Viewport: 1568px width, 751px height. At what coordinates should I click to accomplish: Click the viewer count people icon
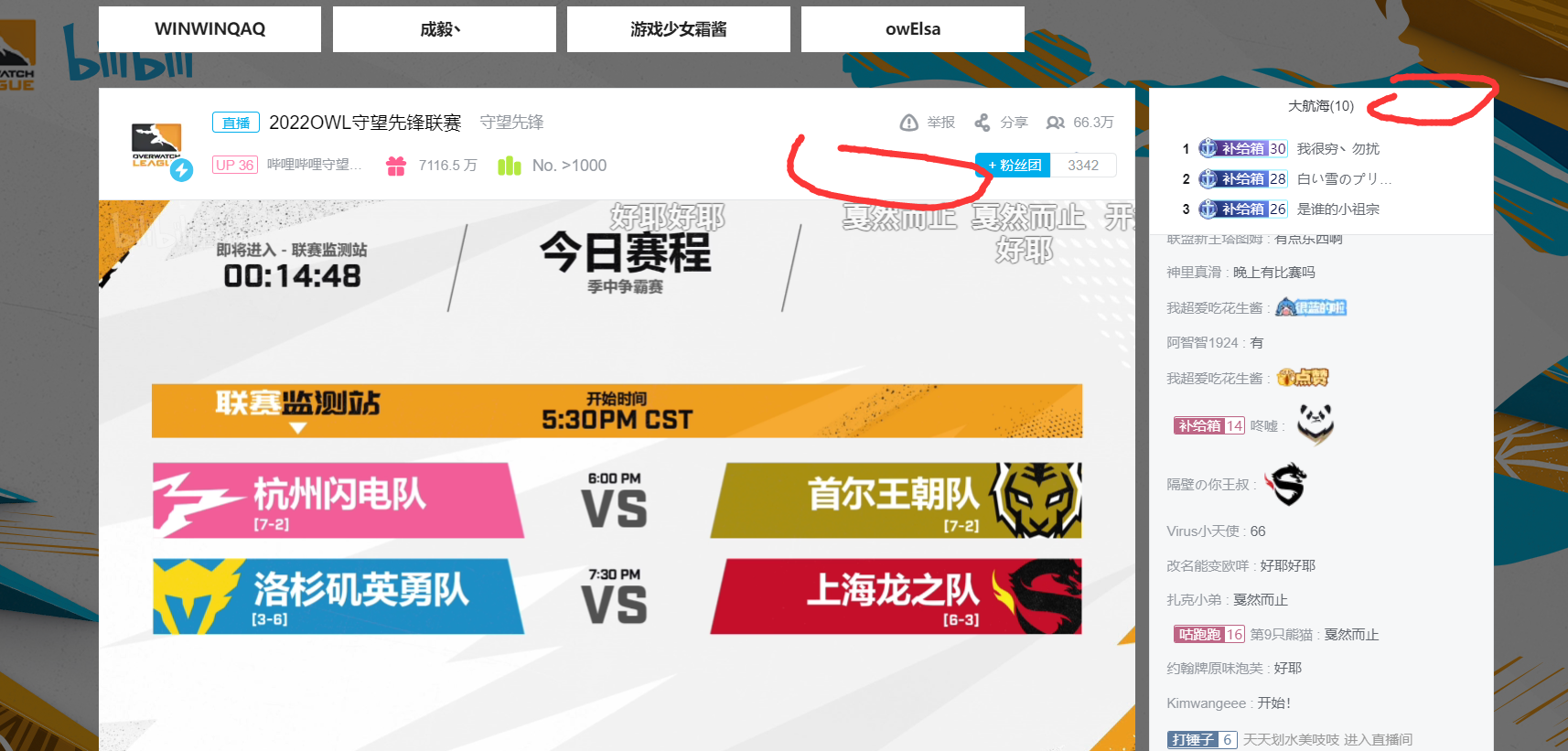(1055, 123)
